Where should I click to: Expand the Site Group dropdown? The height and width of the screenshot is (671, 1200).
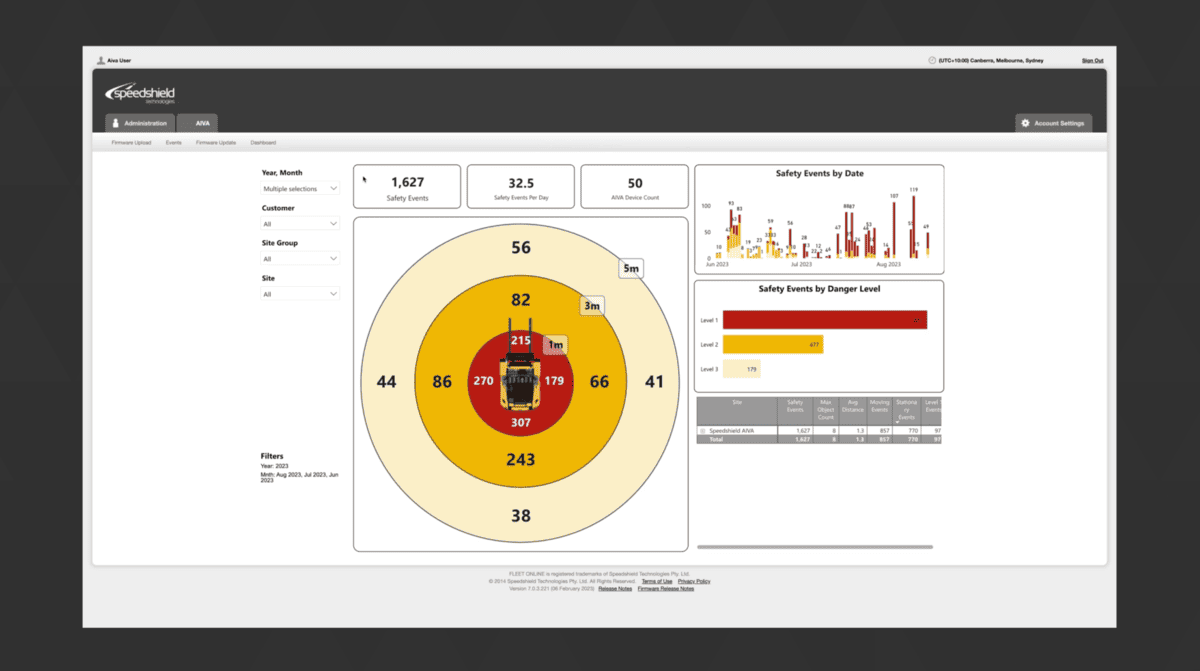click(300, 259)
